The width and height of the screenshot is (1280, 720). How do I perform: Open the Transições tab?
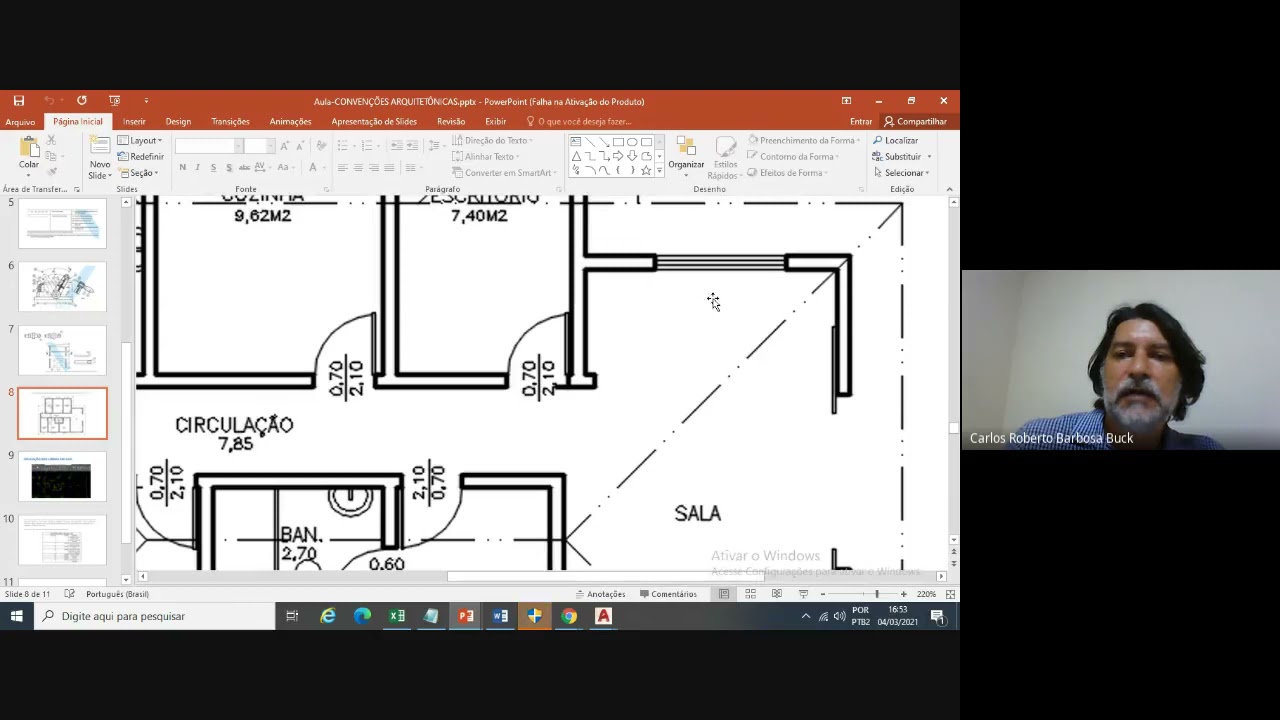pyautogui.click(x=230, y=122)
